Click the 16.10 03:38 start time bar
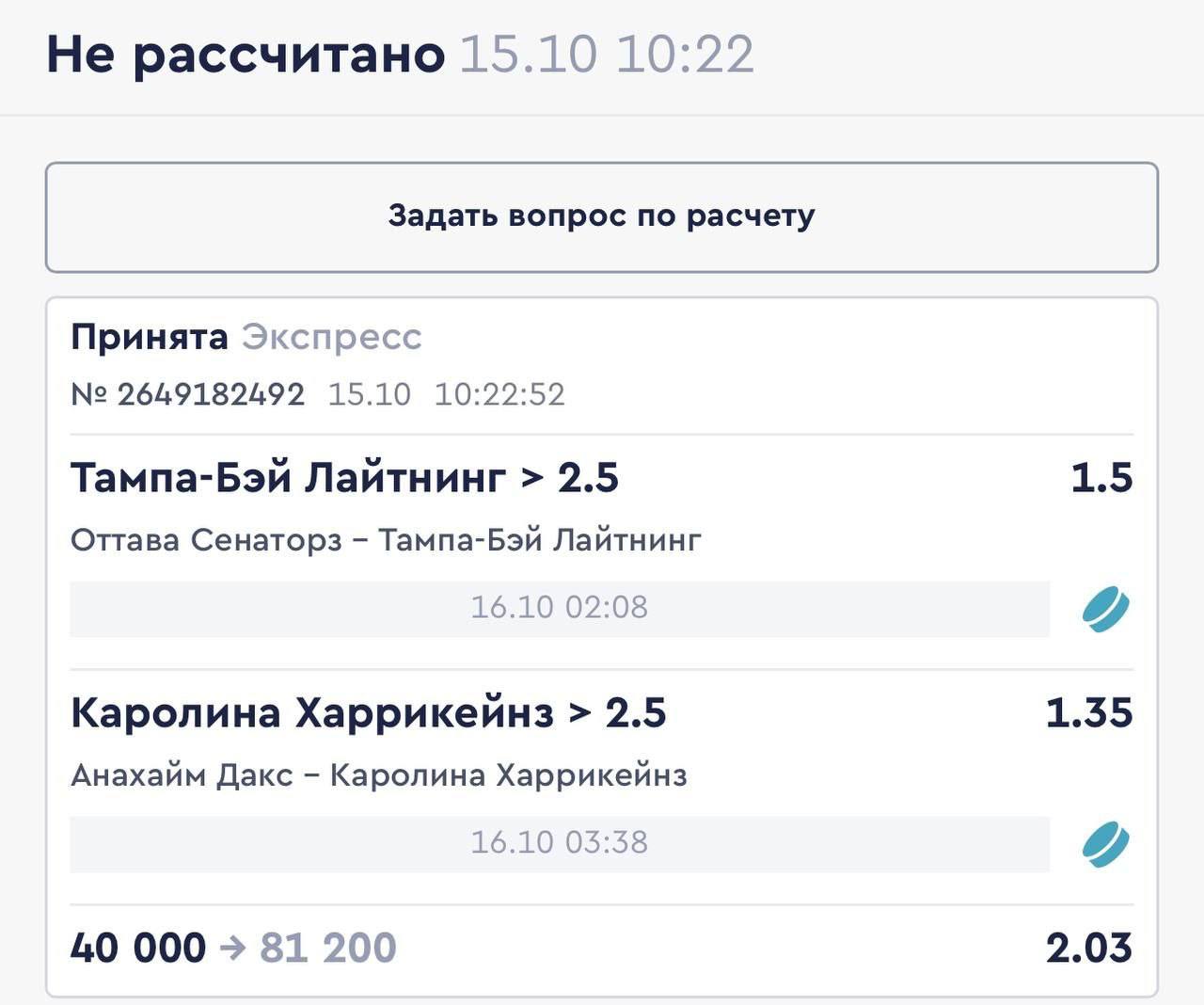 pos(559,843)
